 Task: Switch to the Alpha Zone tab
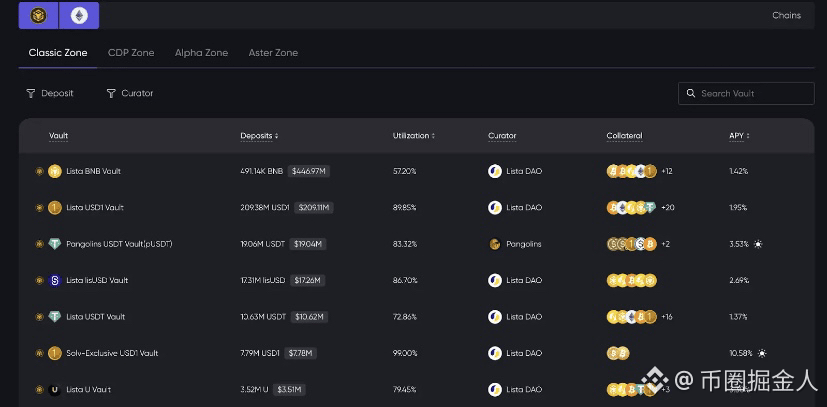click(201, 52)
